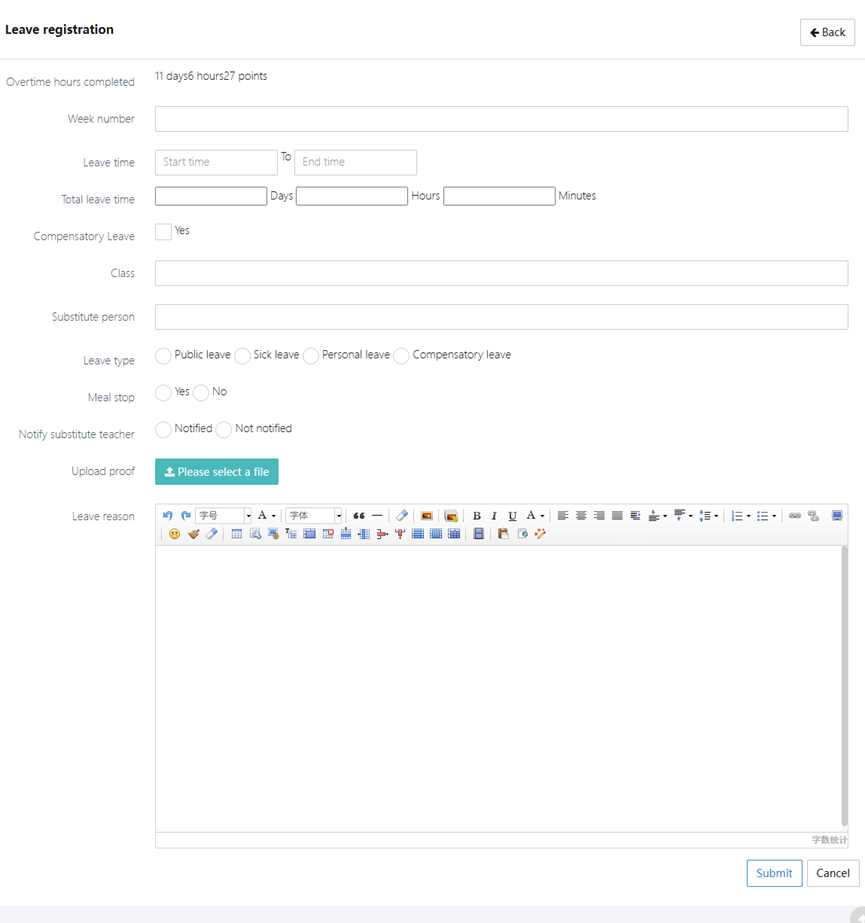Click the Redo arrow in editor toolbar
The height and width of the screenshot is (923, 865).
click(x=186, y=516)
